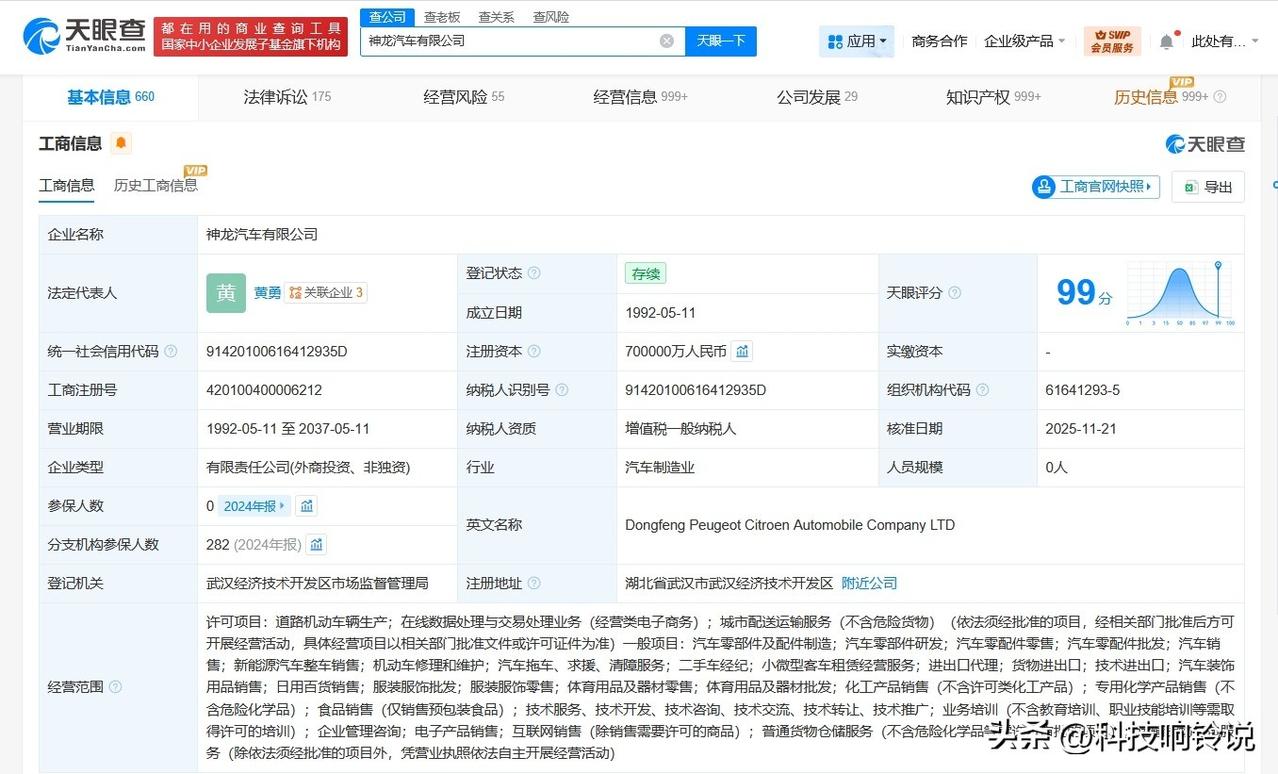Click the Excel icon in the 导出 button

coord(1190,187)
